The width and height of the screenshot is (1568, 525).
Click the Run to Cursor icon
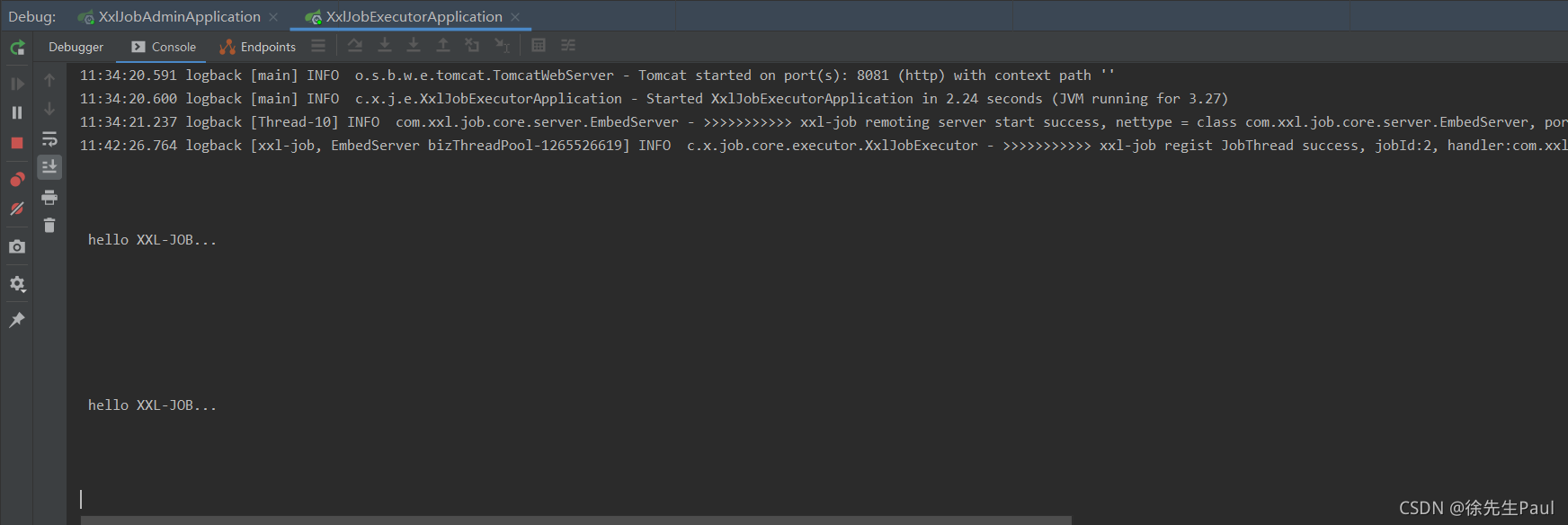coord(502,45)
